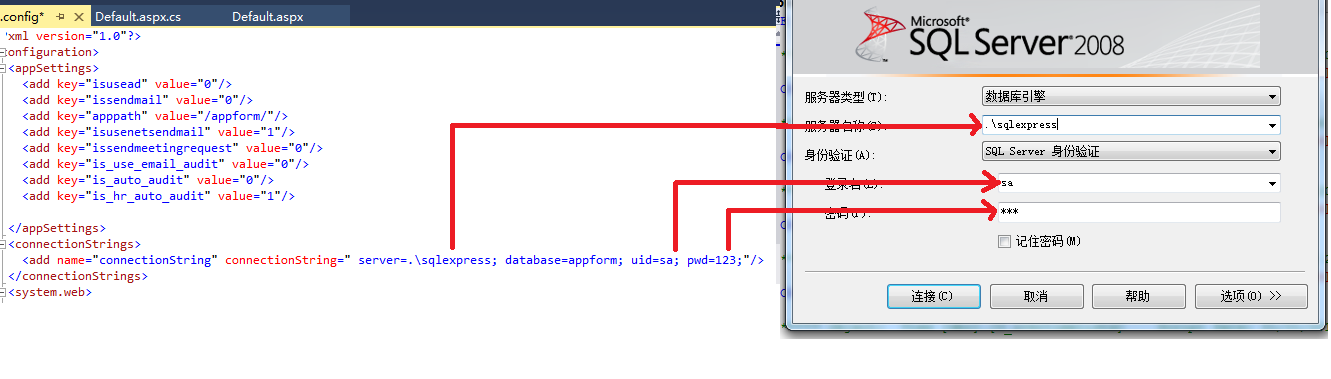Close the .config editor tab

(x=78, y=17)
